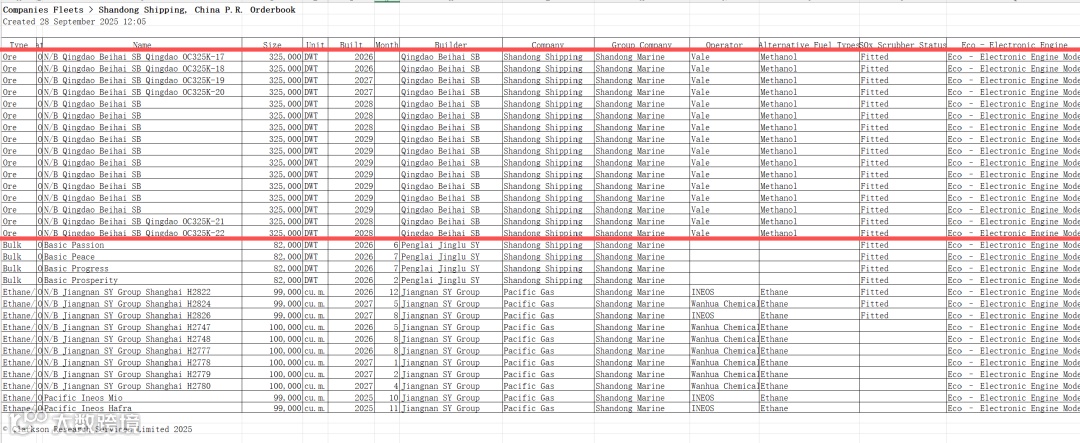Click the 'Basic Prosperity' name cell
The height and width of the screenshot is (443, 1080).
coord(142,280)
